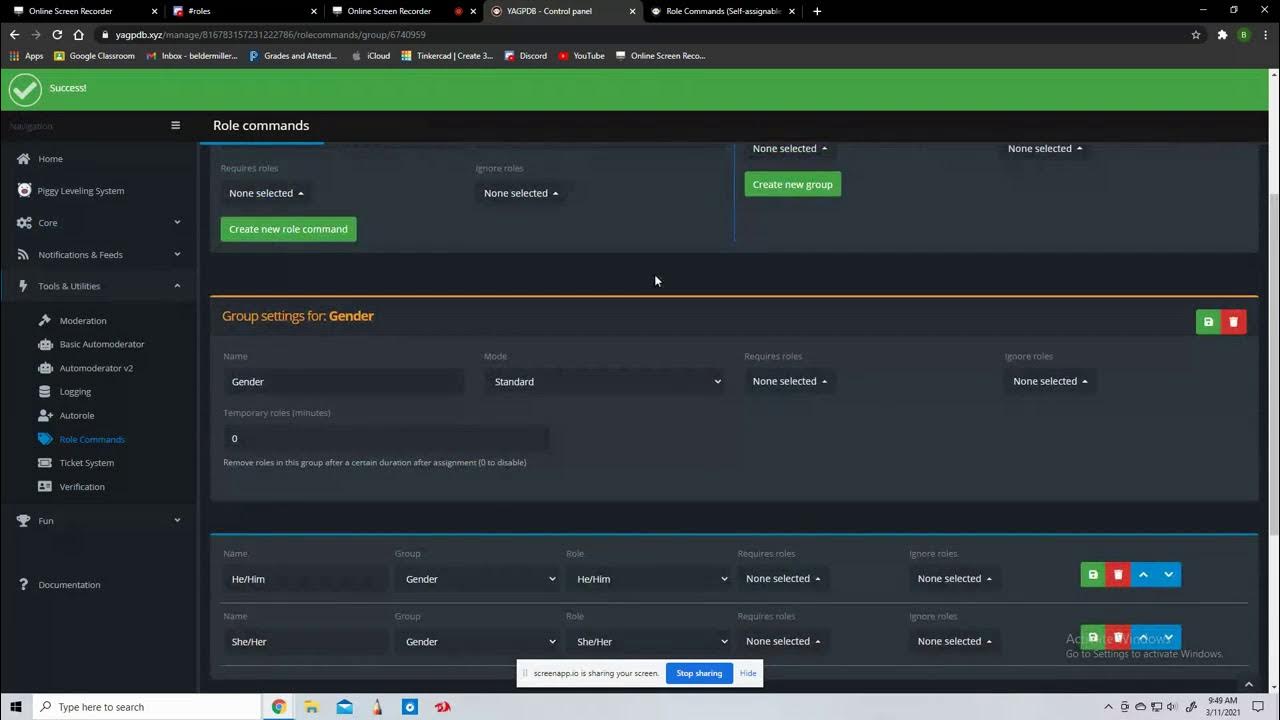Open Windows Start menu
The height and width of the screenshot is (720, 1280).
[x=16, y=707]
